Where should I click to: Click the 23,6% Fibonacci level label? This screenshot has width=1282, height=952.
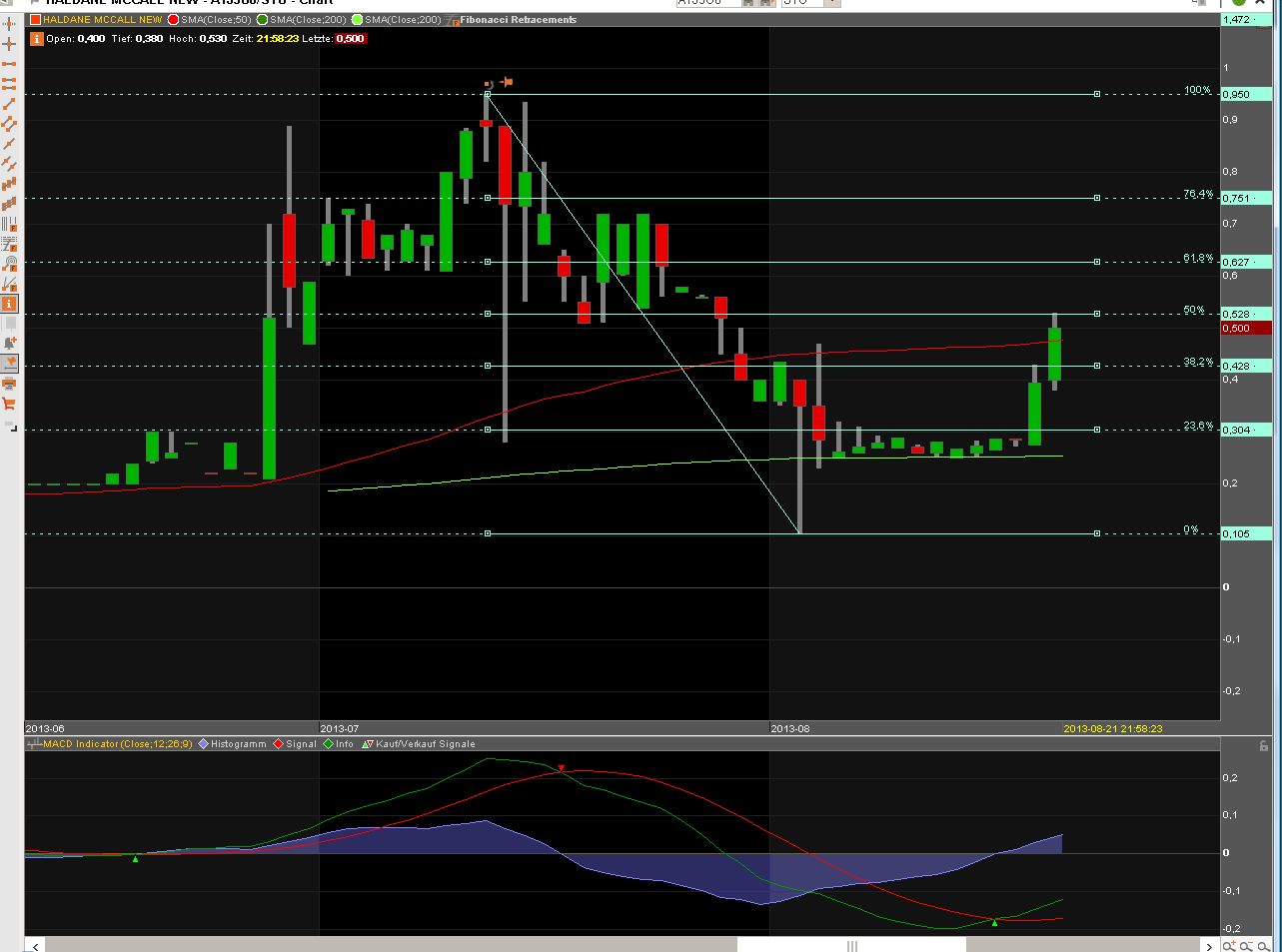(1198, 426)
